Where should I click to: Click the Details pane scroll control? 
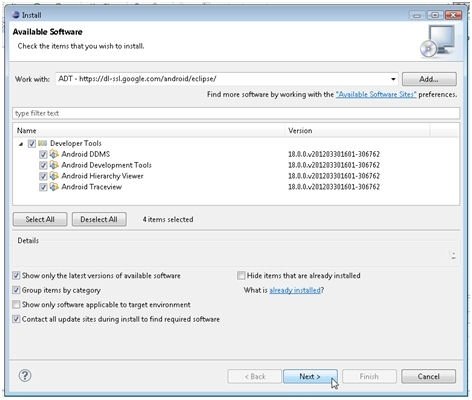coord(453,256)
